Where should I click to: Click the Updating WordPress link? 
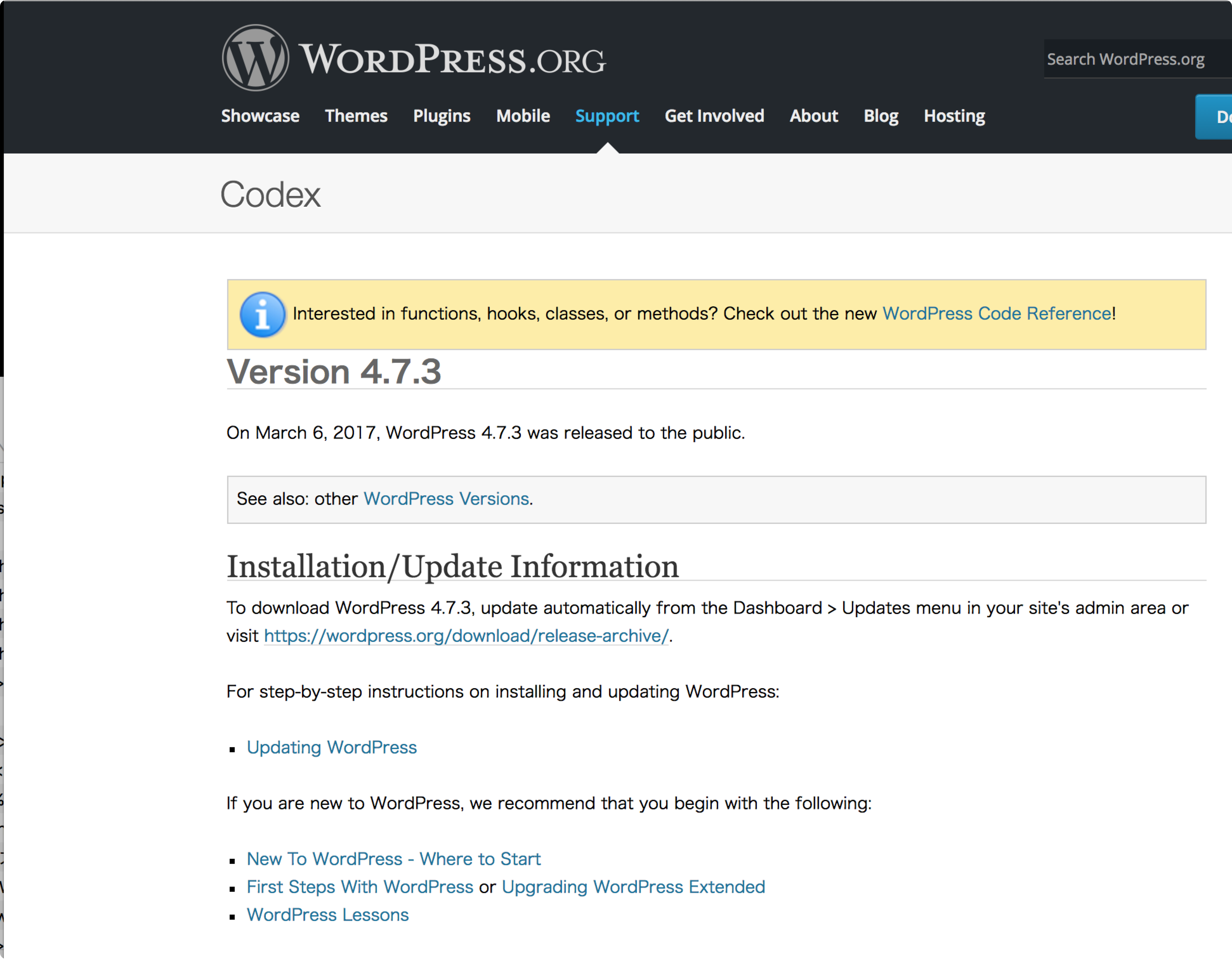(332, 747)
